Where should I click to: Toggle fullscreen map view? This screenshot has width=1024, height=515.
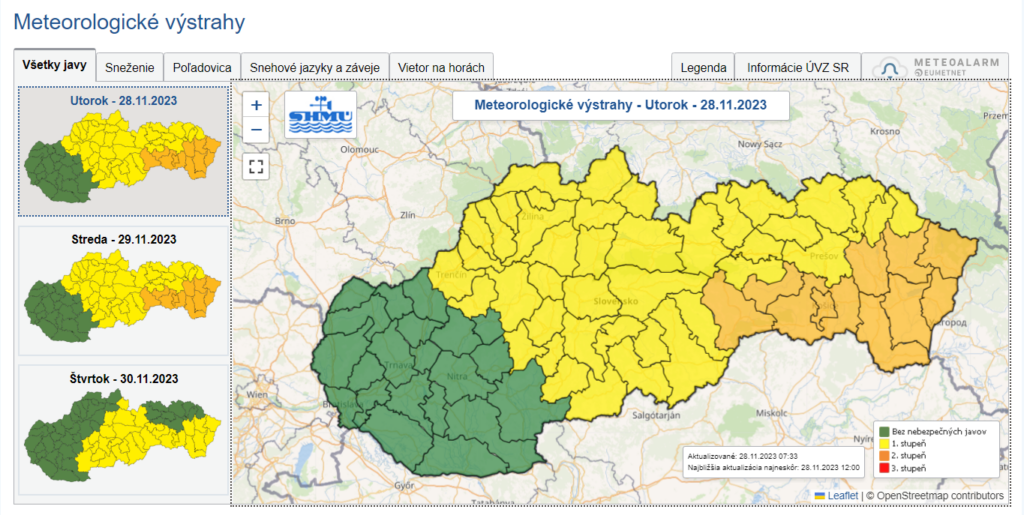pyautogui.click(x=257, y=166)
